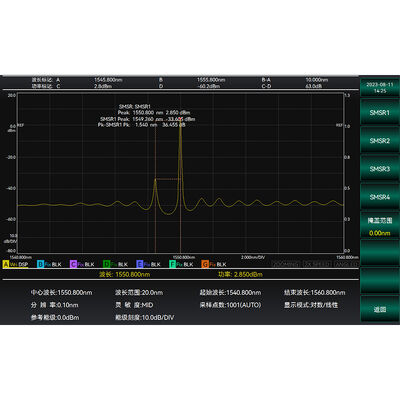
Task: Select trace A Wri DSP
Action: [16, 264]
